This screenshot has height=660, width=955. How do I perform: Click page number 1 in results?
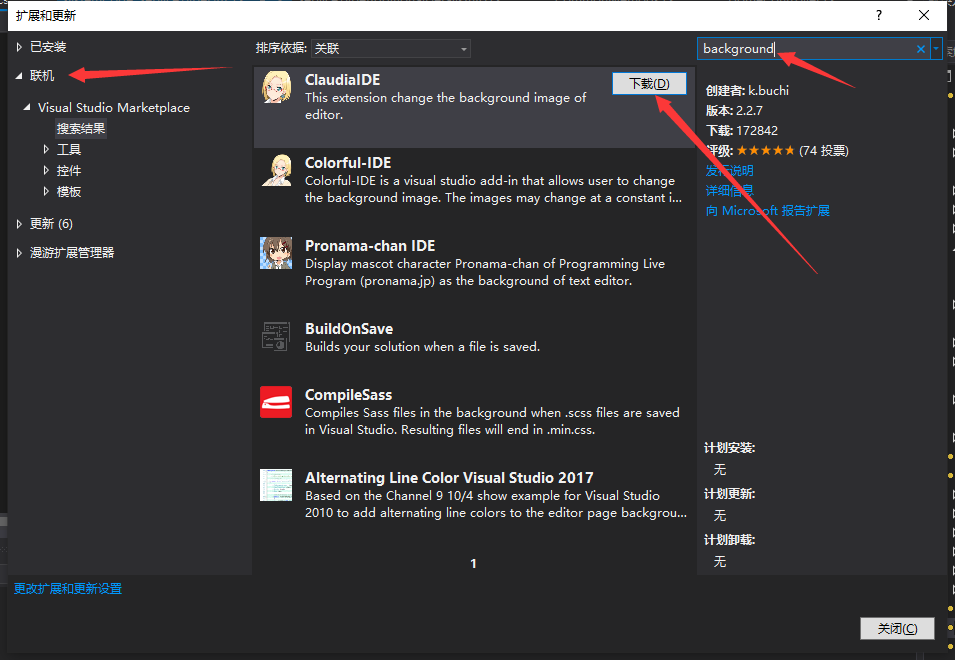tap(473, 564)
